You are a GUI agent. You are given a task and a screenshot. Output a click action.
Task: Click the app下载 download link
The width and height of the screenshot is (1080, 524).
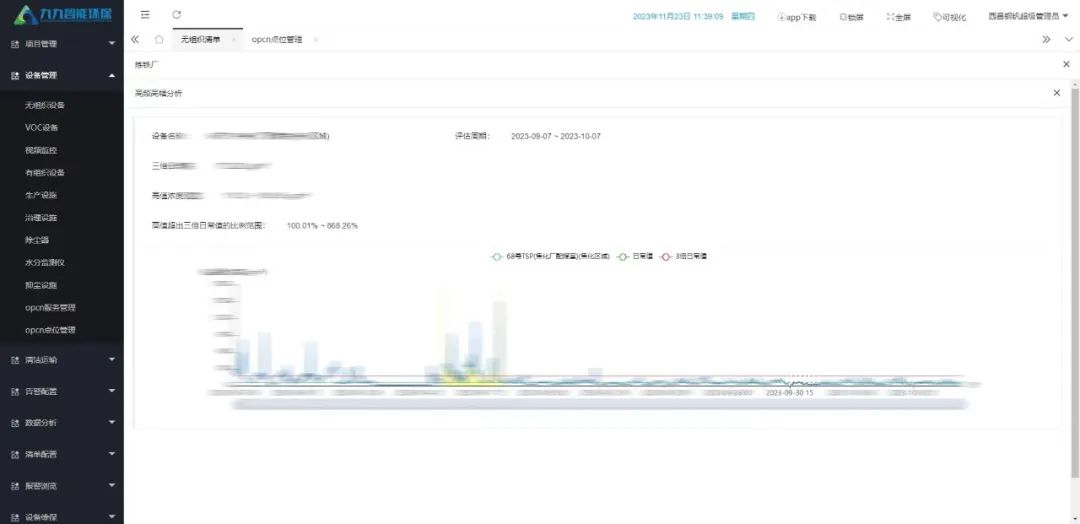click(797, 17)
